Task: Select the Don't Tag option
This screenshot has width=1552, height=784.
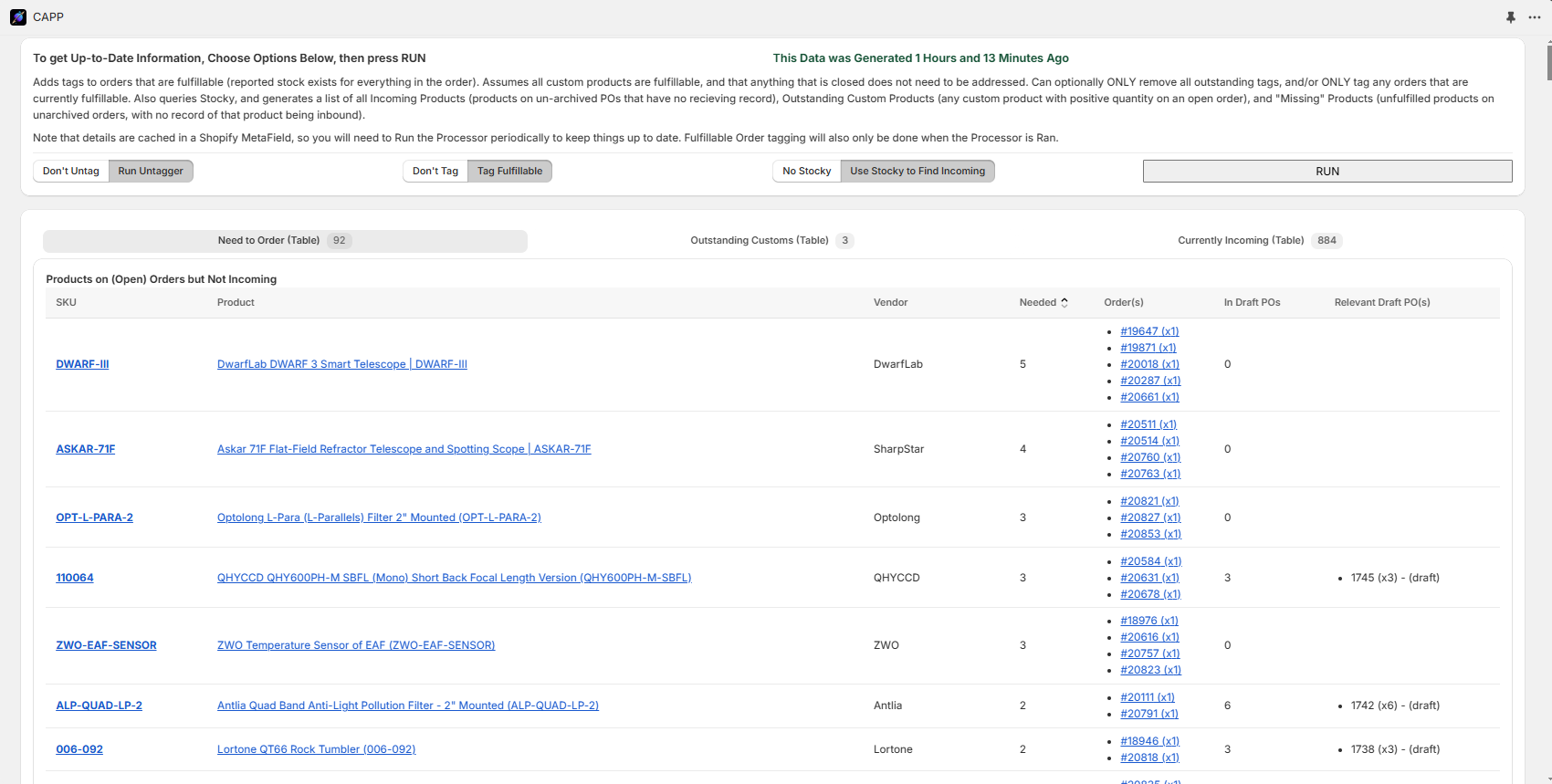Action: click(x=435, y=172)
